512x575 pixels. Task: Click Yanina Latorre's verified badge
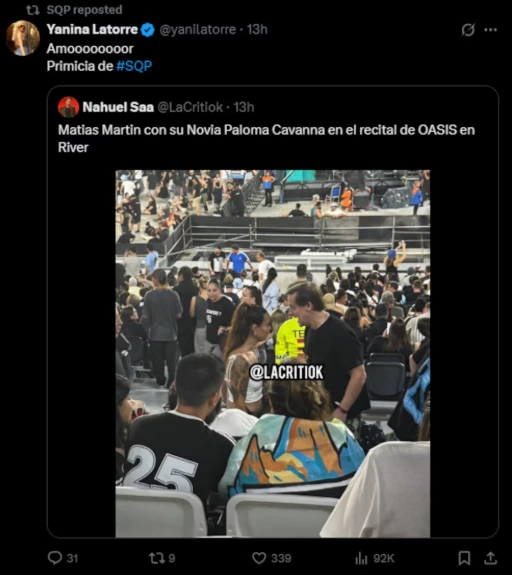[148, 30]
